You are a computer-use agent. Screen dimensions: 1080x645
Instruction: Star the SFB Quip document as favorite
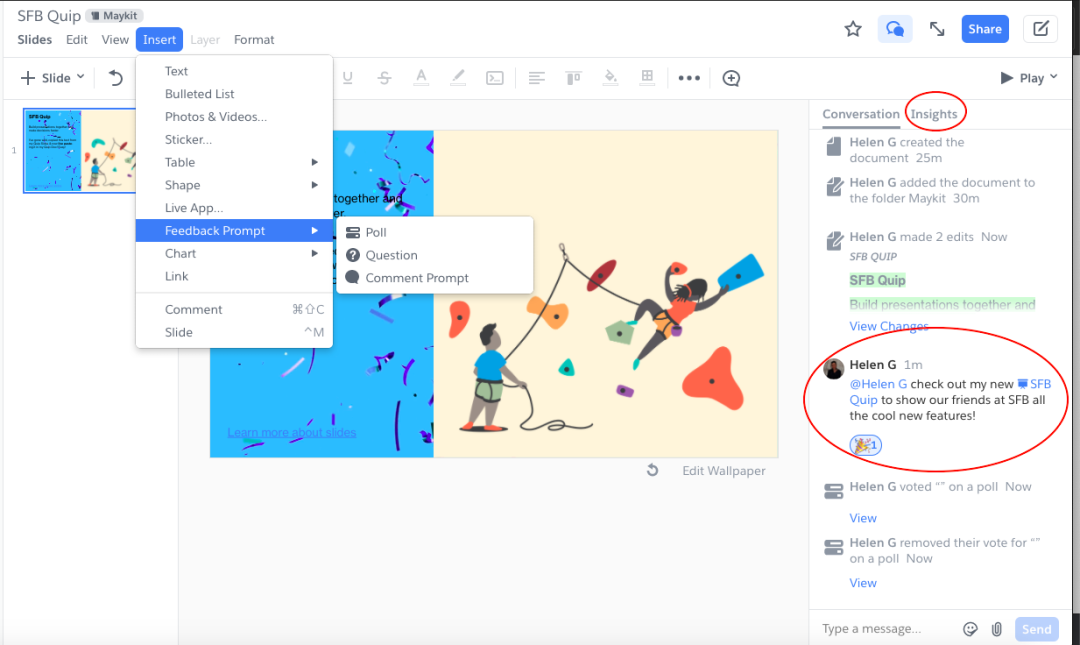(853, 29)
